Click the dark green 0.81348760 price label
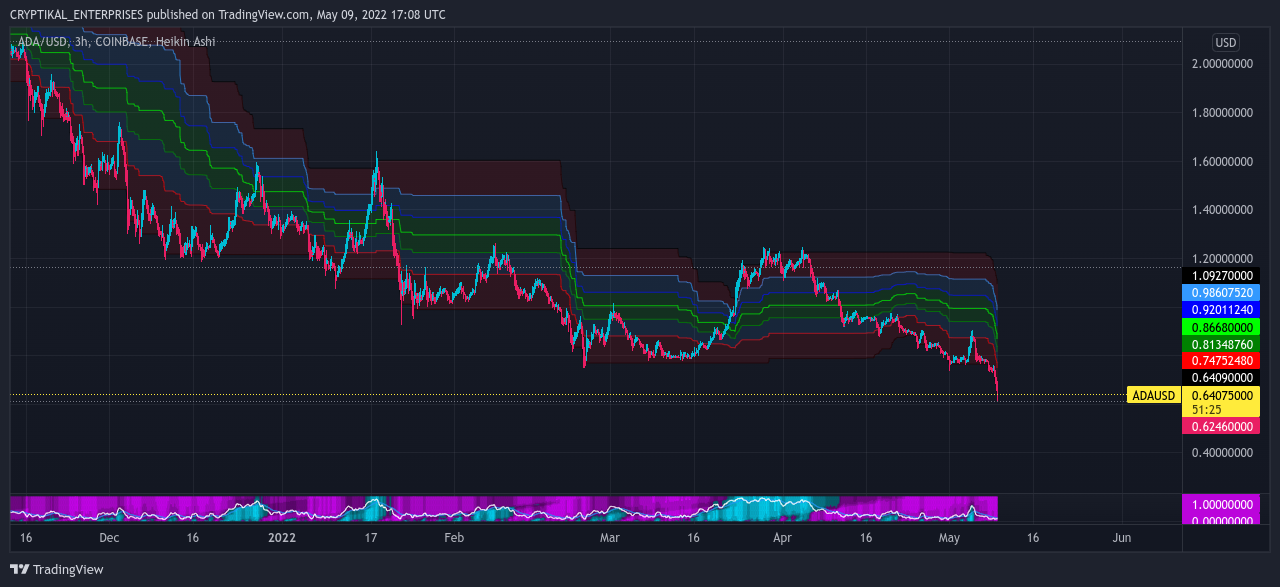1280x587 pixels. pyautogui.click(x=1222, y=344)
